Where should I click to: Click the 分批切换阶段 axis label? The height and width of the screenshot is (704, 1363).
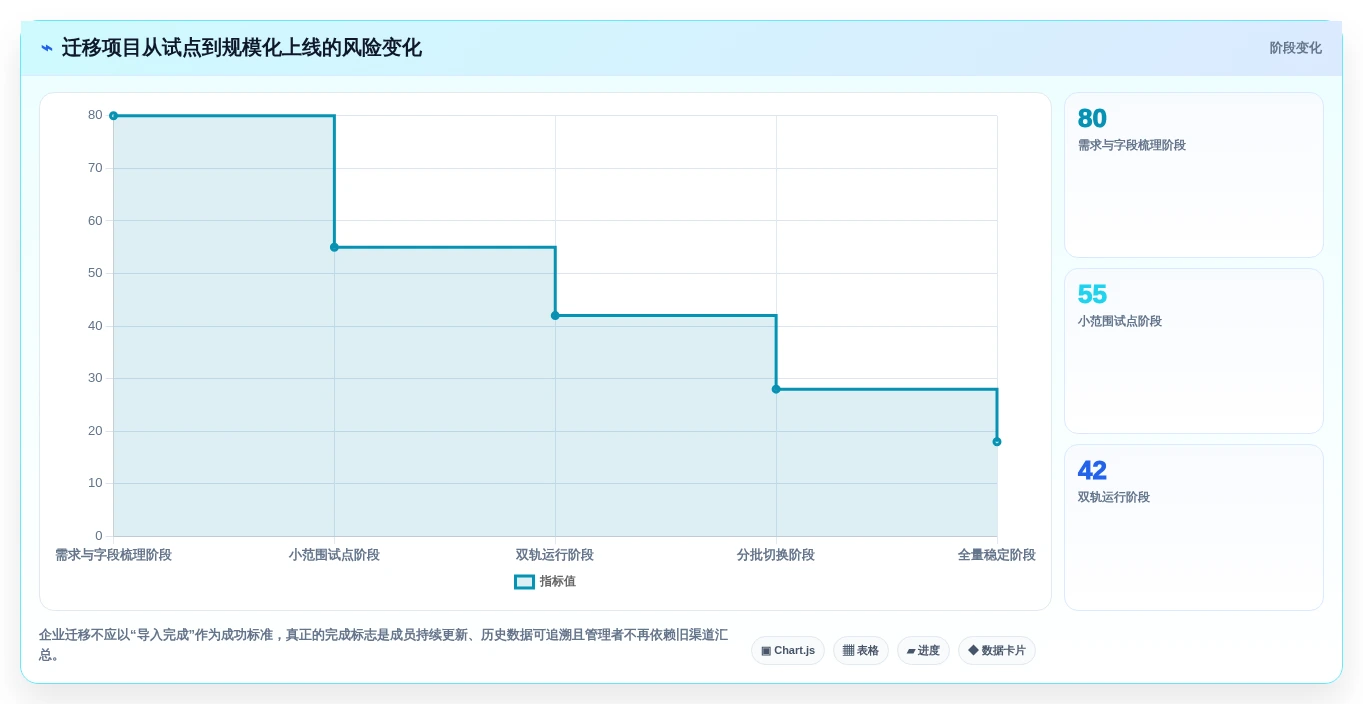click(x=776, y=555)
